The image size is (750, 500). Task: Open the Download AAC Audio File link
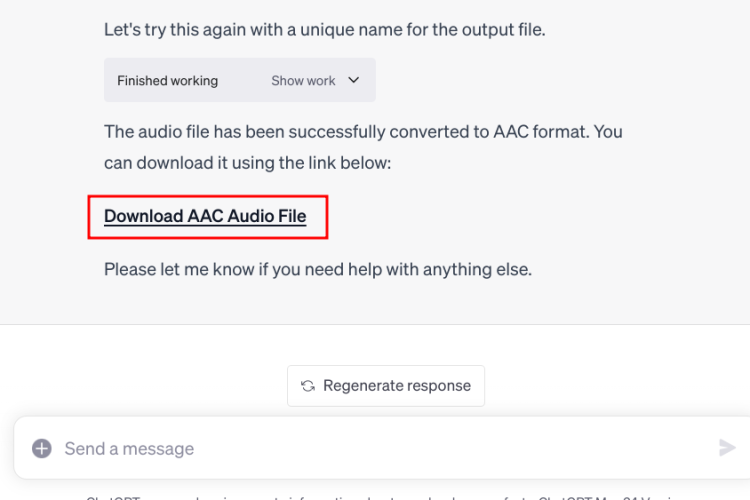pyautogui.click(x=205, y=216)
